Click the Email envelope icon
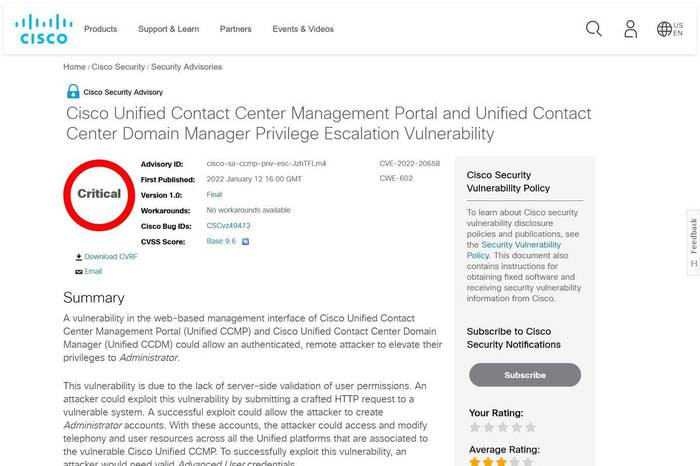 point(79,271)
